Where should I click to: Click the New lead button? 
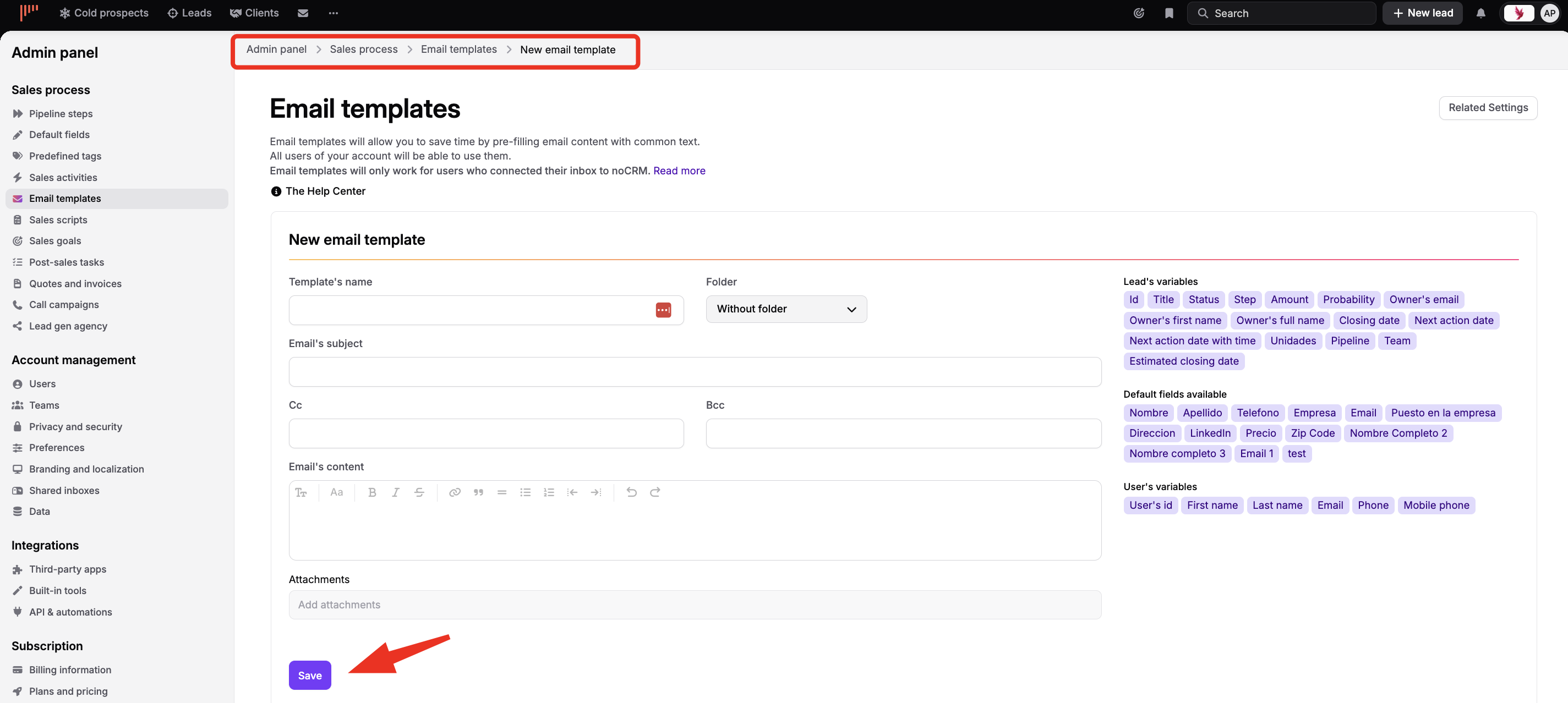pos(1423,13)
